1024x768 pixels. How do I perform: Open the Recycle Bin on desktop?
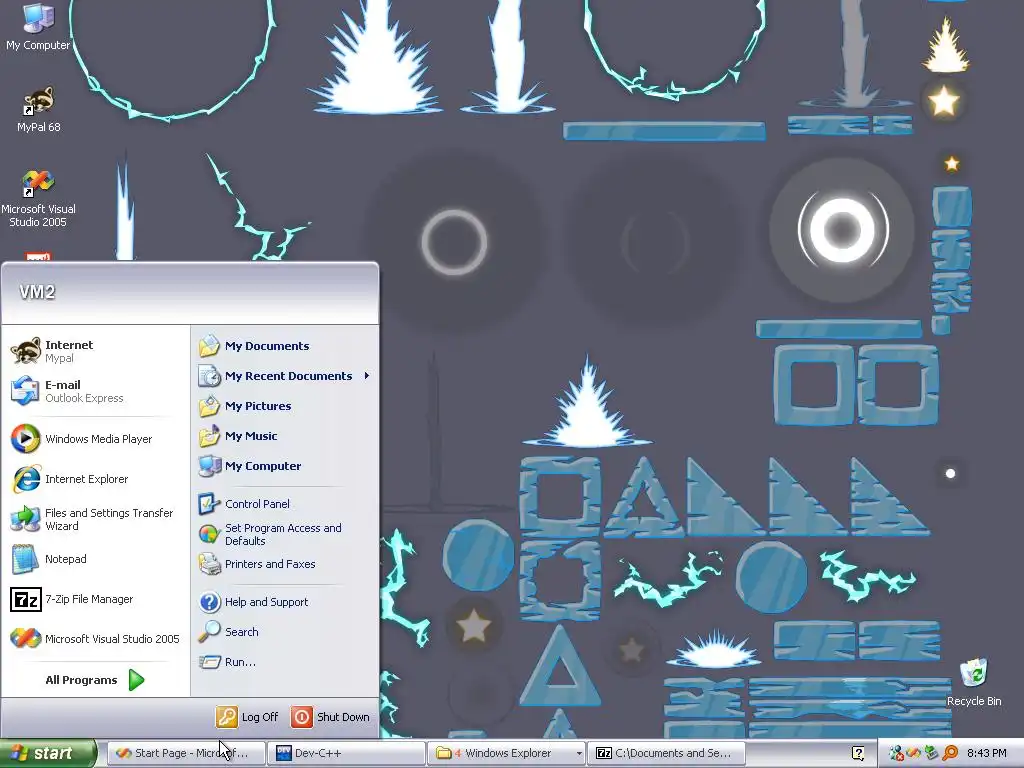click(974, 682)
